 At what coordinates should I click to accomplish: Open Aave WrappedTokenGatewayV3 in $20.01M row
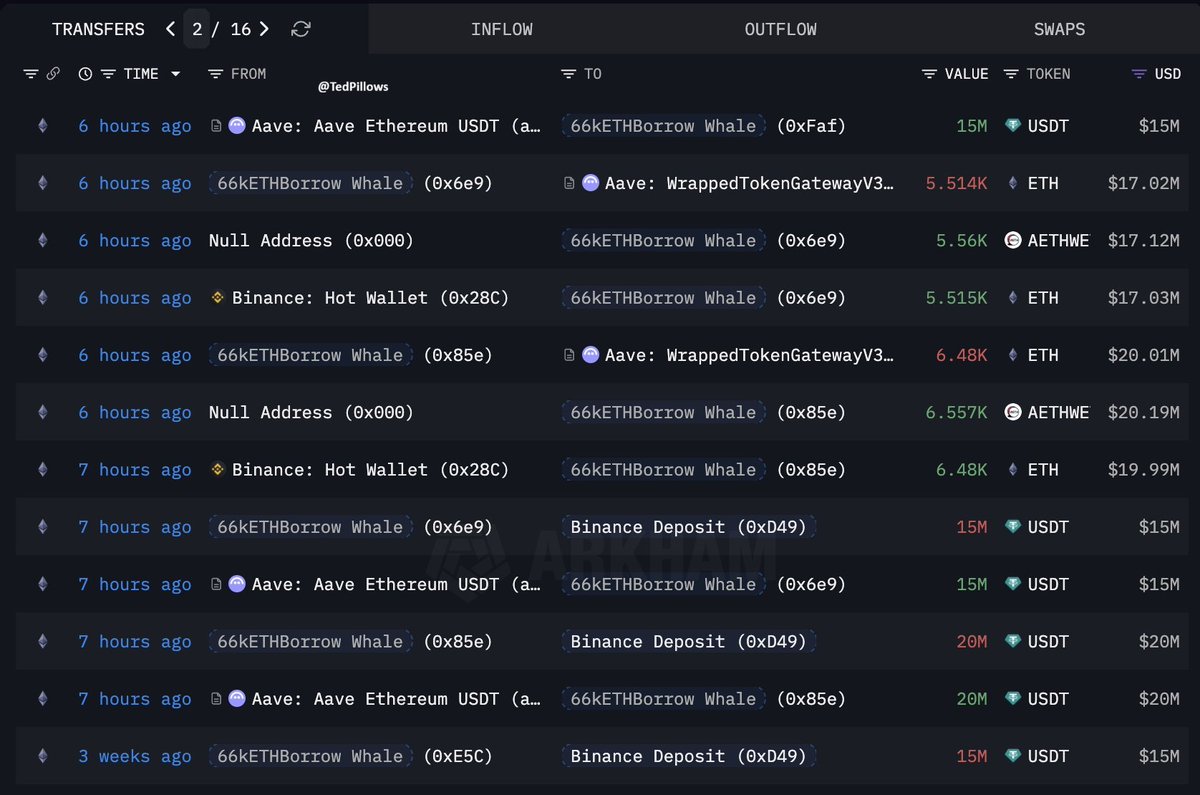(749, 355)
